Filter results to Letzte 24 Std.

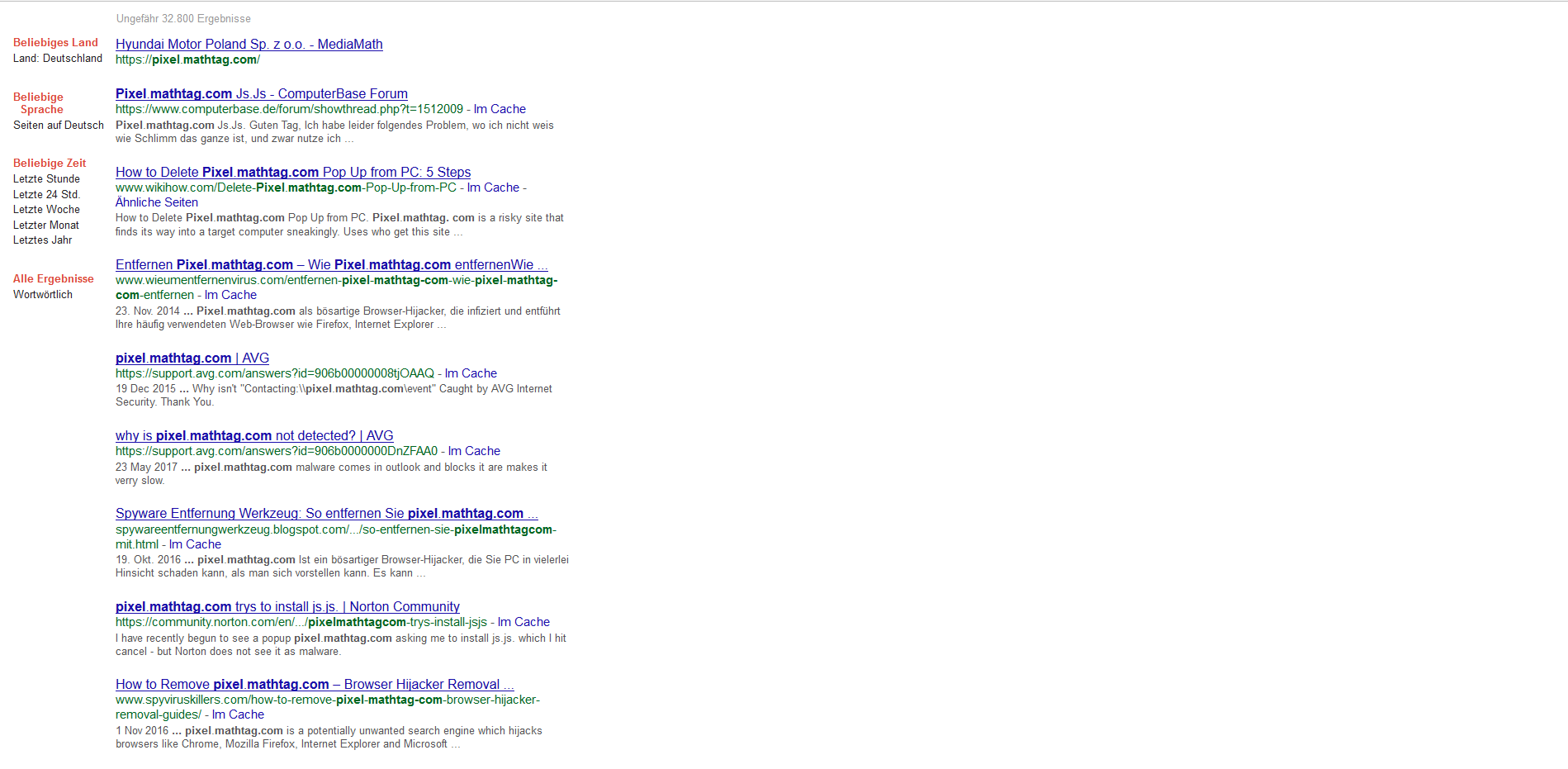click(x=46, y=195)
